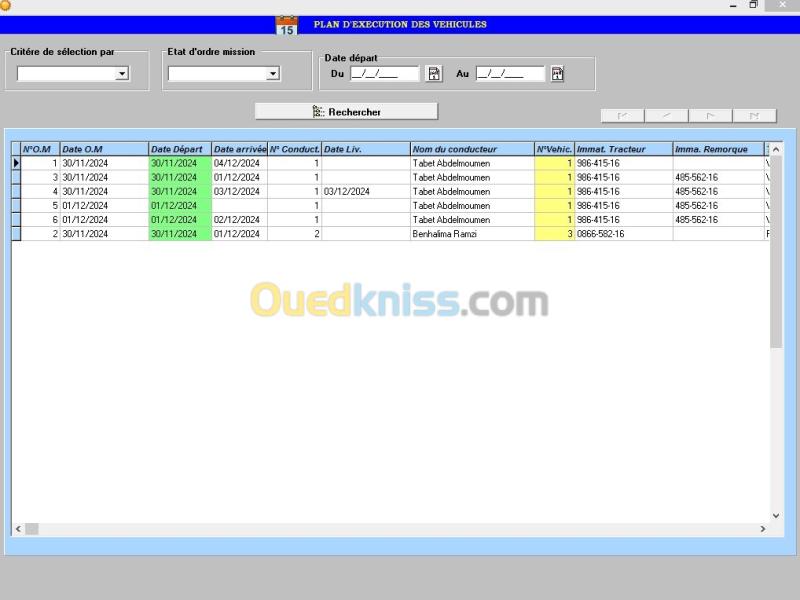Click the application icon at top-left corner
The image size is (800, 600).
click(x=5, y=5)
